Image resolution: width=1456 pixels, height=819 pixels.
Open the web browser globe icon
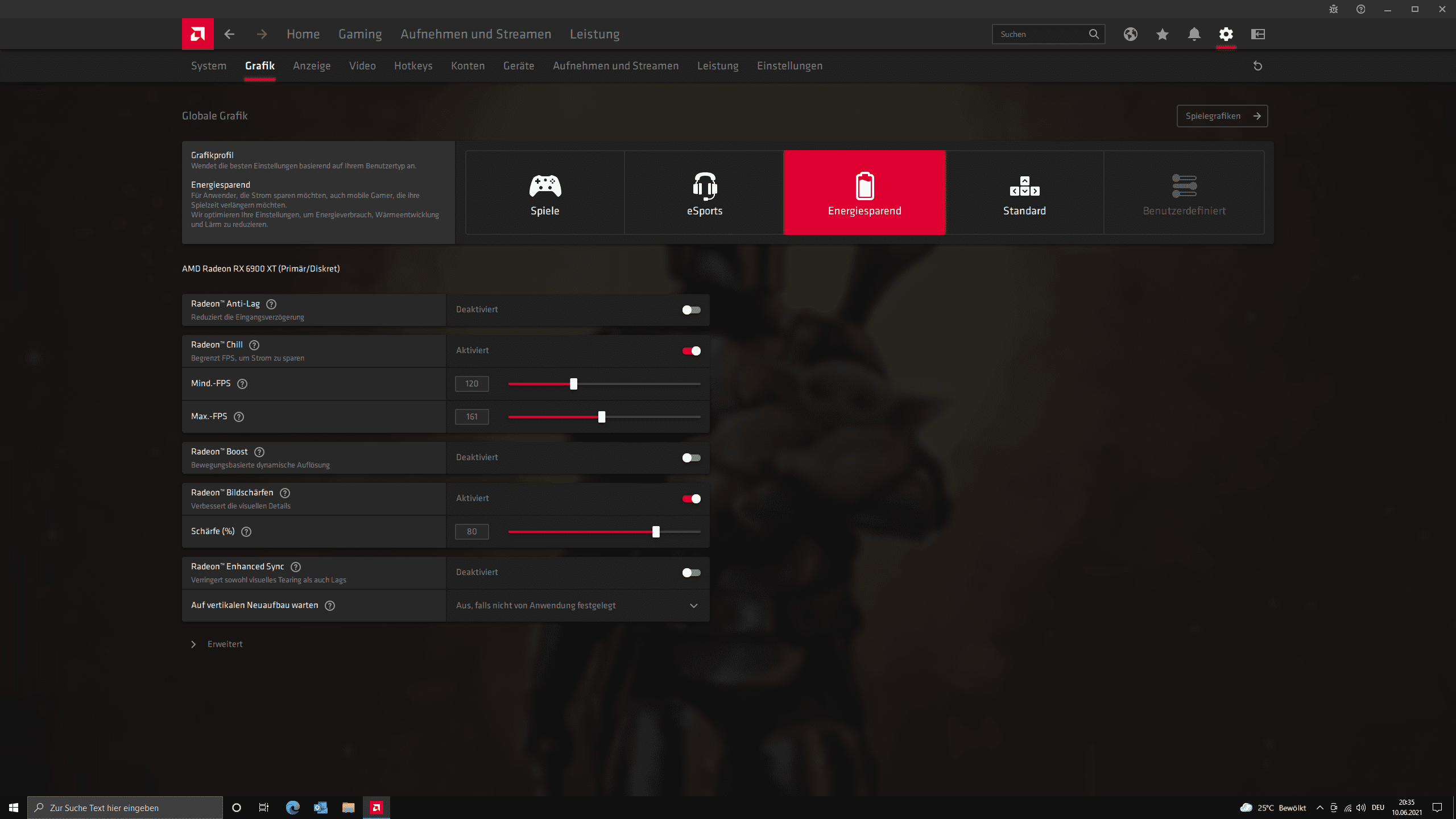(x=1131, y=34)
